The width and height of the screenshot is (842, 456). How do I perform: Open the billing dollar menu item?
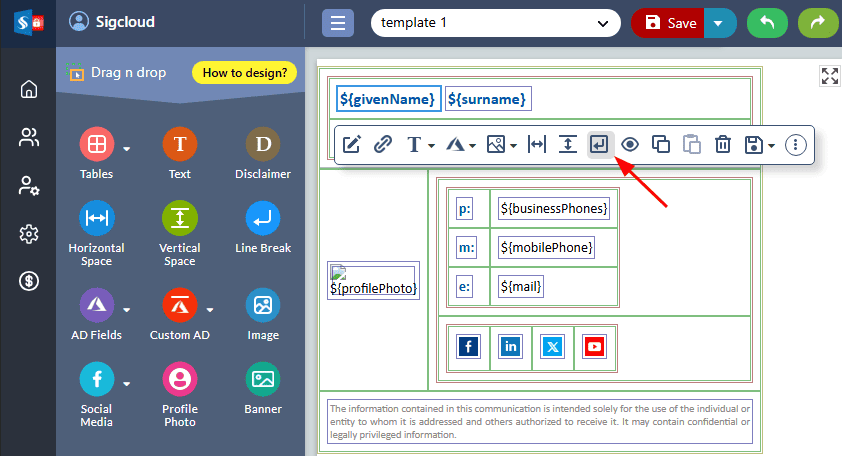[x=28, y=281]
